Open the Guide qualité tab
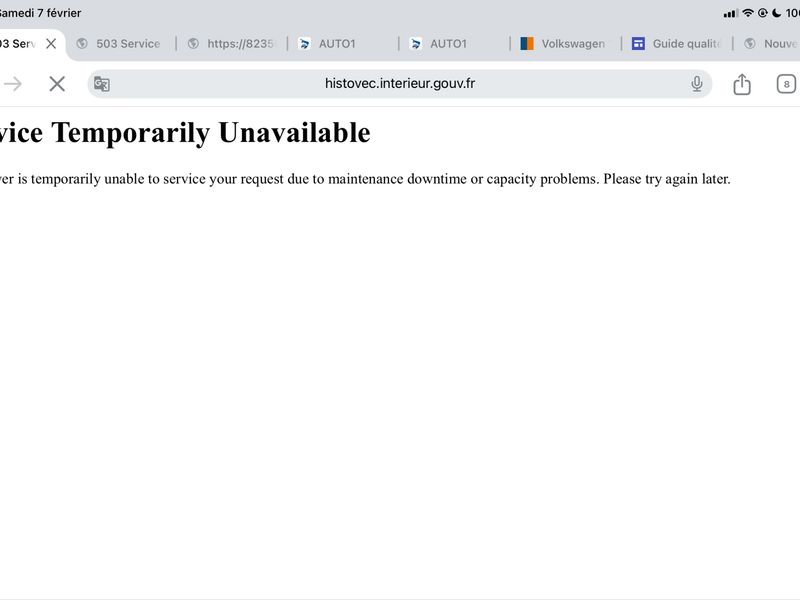Viewport: 800px width, 600px height. point(677,44)
